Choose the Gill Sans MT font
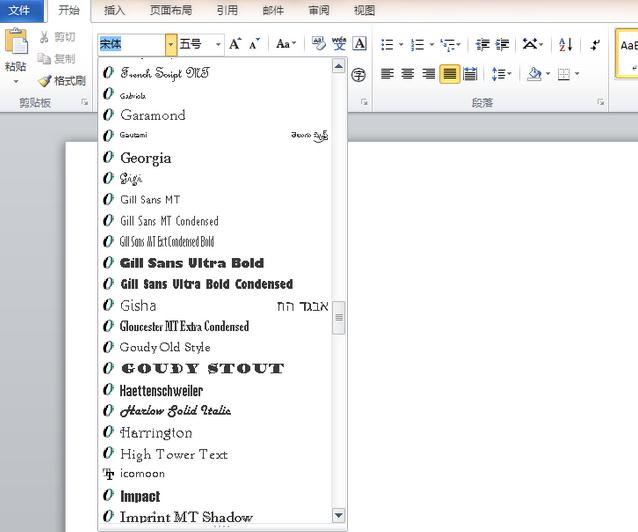The image size is (638, 532). pyautogui.click(x=215, y=199)
